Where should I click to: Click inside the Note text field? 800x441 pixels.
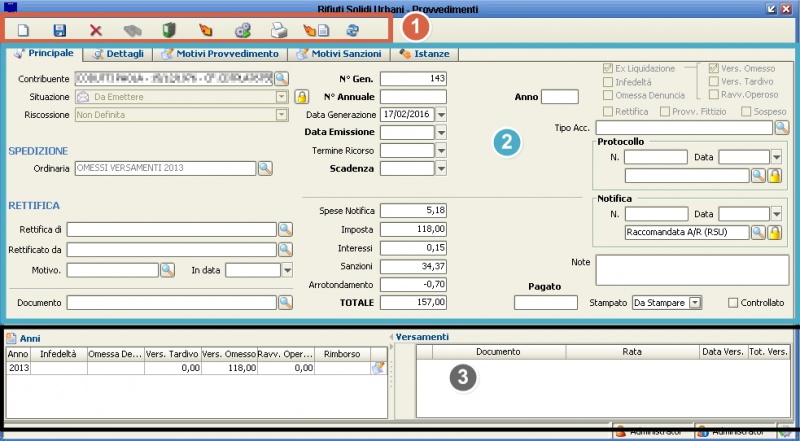[x=692, y=270]
